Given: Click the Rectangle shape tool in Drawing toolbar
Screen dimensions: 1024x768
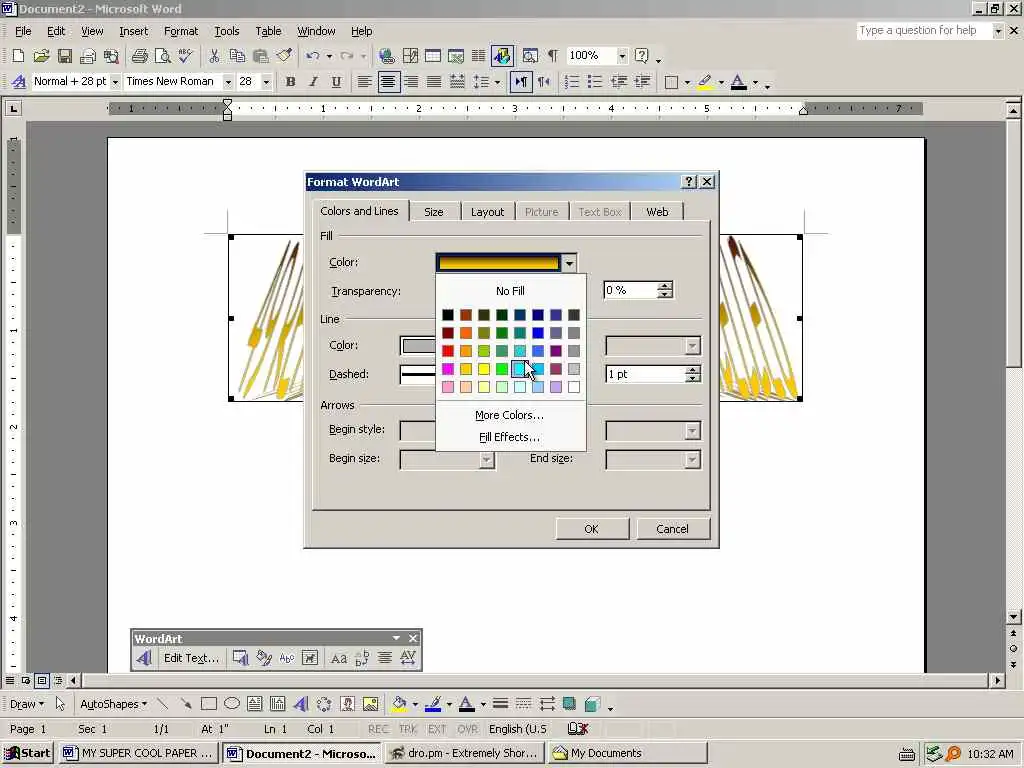Looking at the screenshot, I should 209,704.
